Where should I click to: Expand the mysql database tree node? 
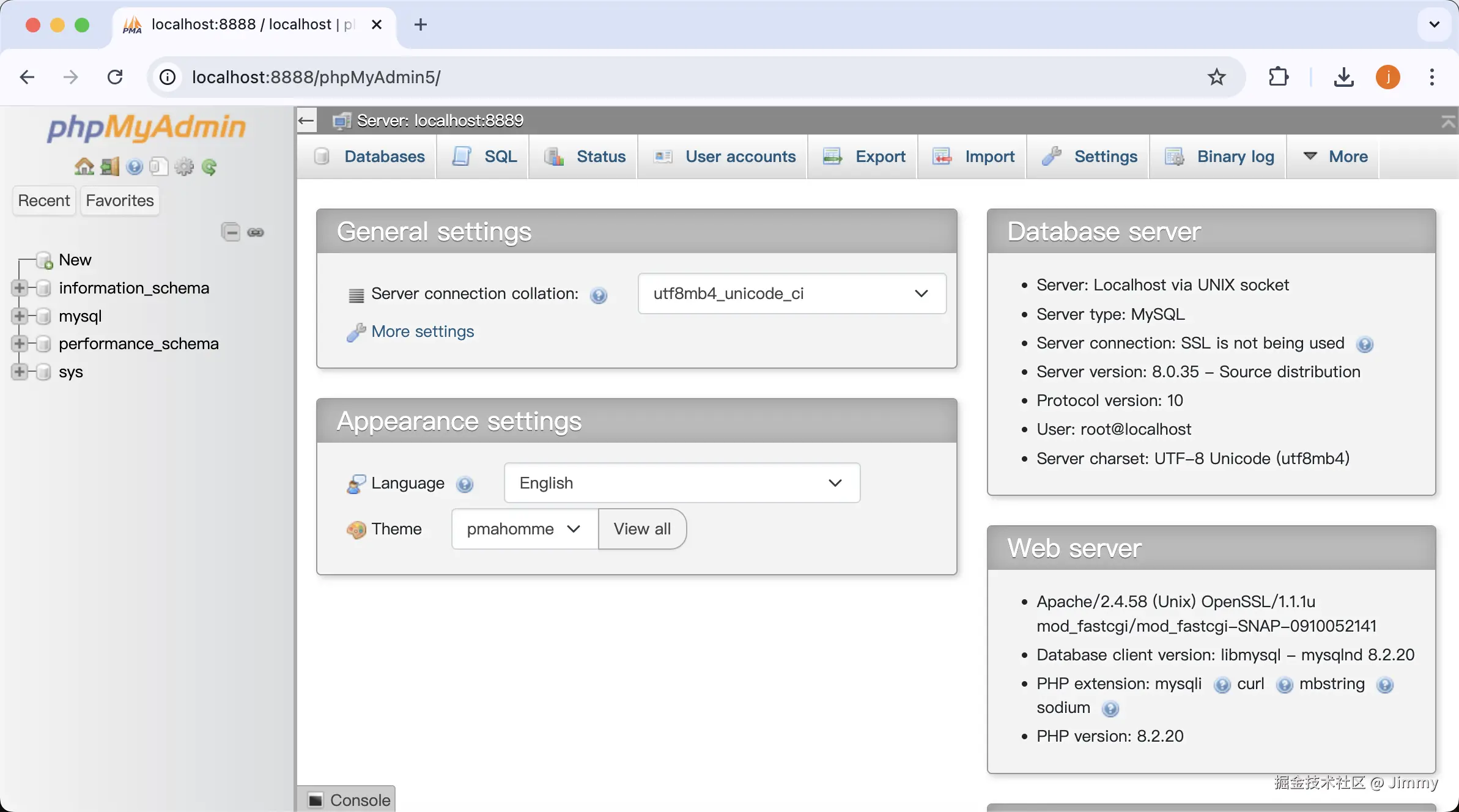[x=20, y=316]
